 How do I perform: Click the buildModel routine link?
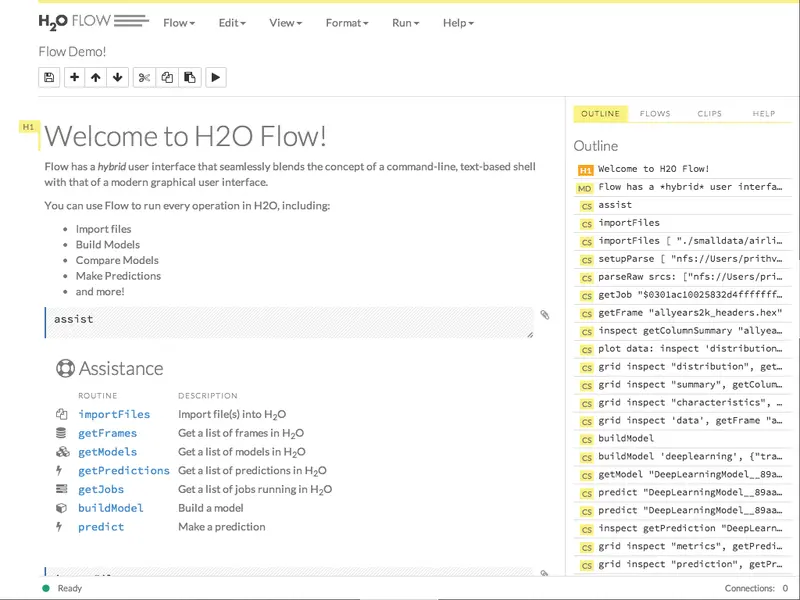[x=111, y=508]
